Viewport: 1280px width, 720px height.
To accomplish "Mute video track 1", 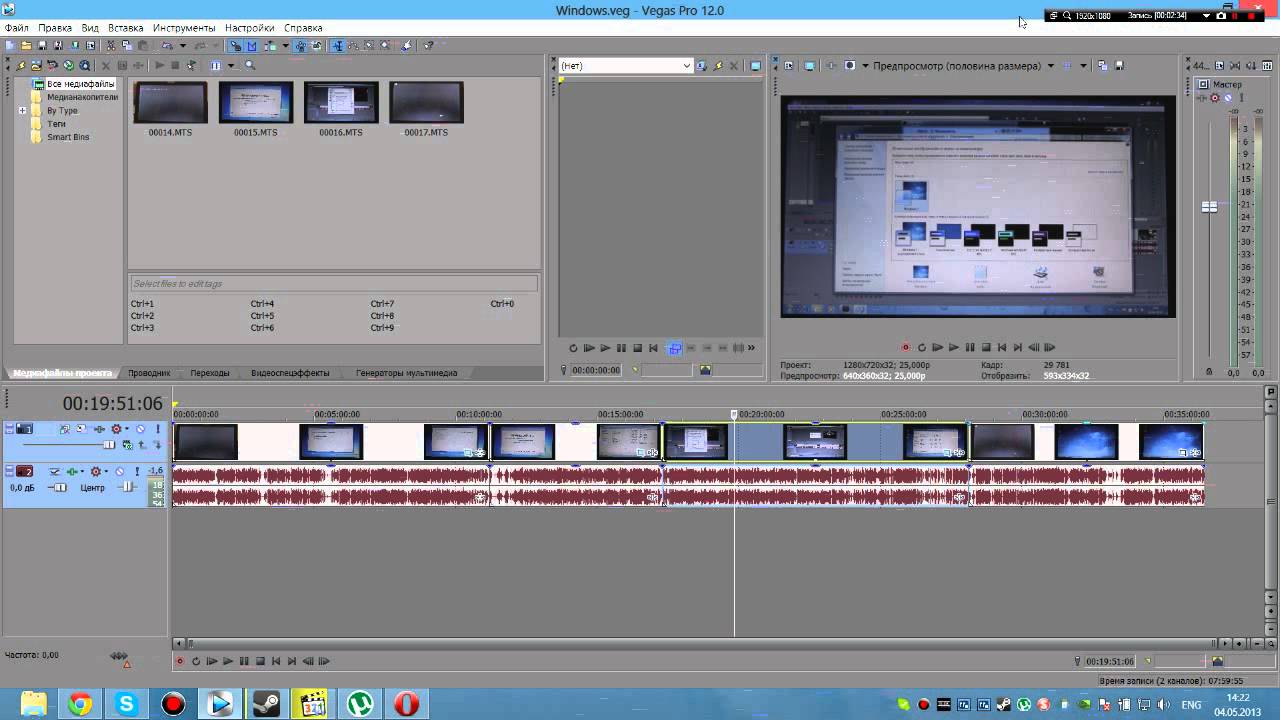I will click(x=140, y=429).
